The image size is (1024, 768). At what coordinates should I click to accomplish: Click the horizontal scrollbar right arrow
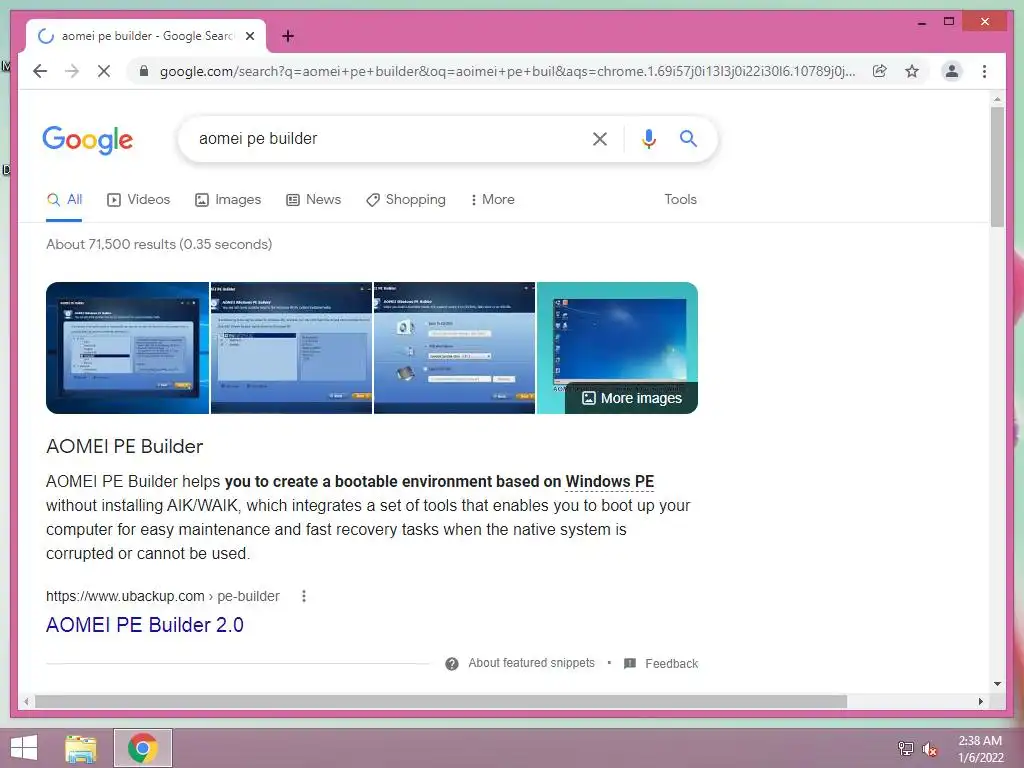click(980, 701)
